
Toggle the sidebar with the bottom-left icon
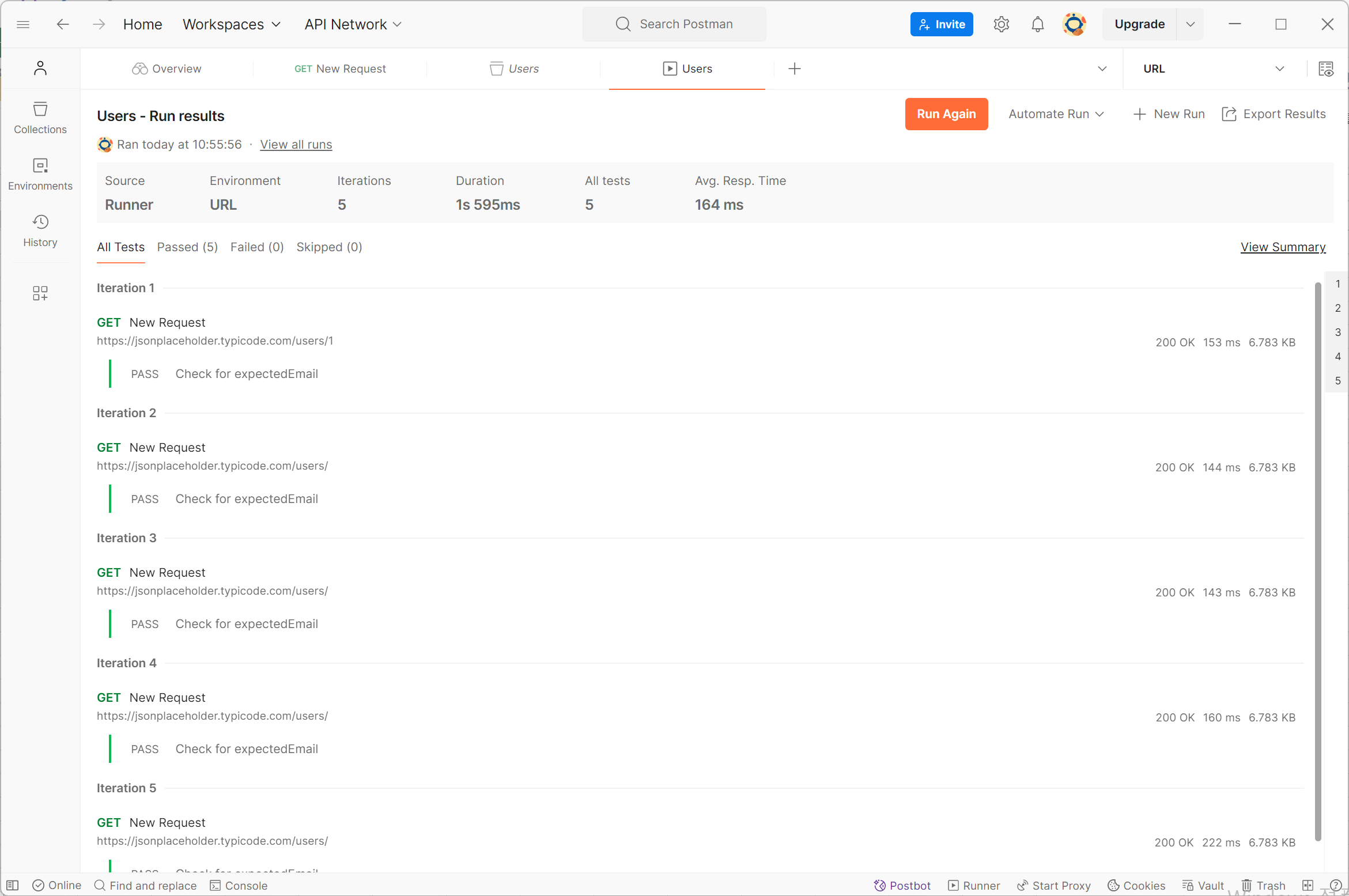tap(13, 886)
